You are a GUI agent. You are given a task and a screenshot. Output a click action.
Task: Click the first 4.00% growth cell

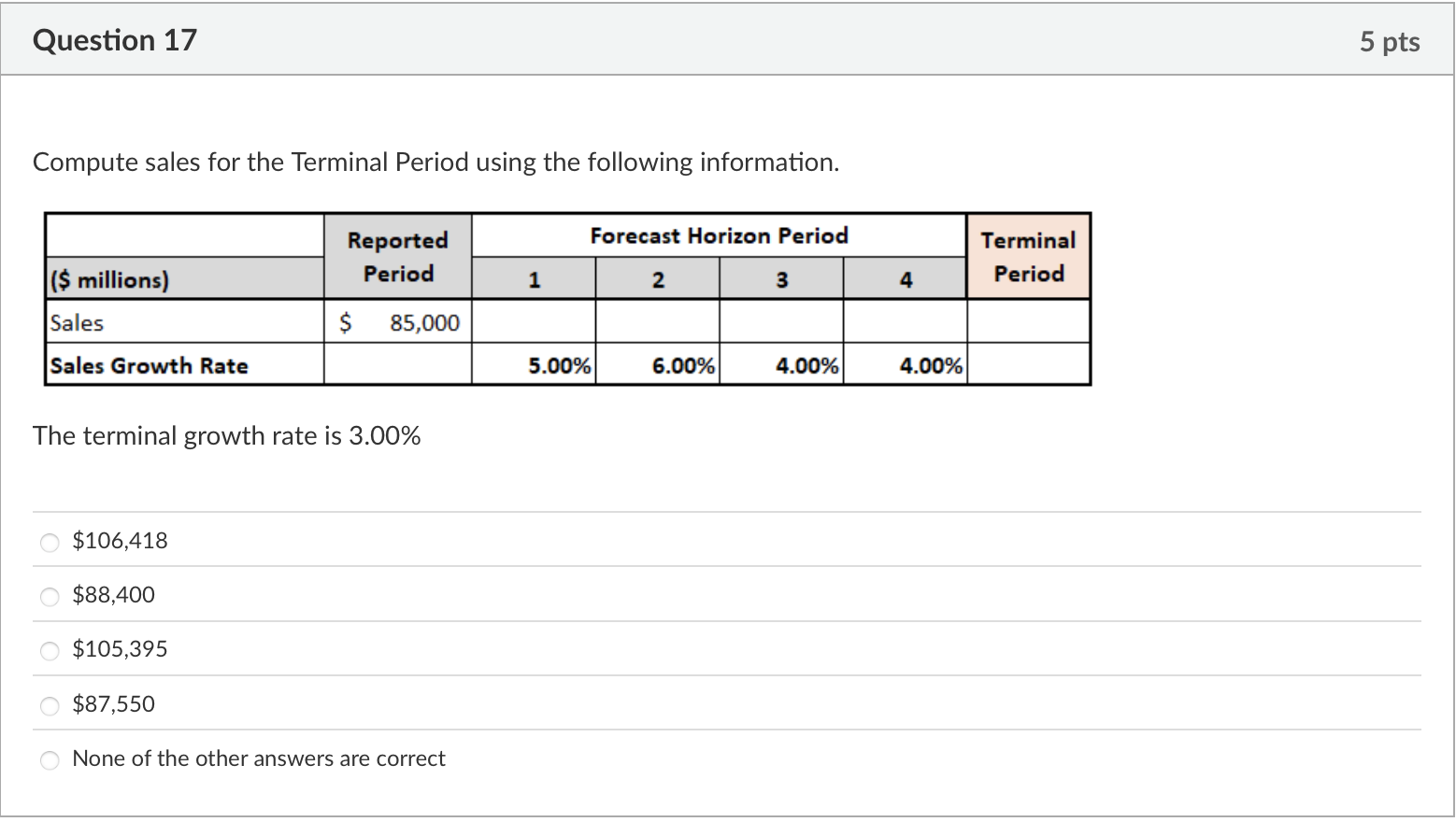tap(806, 365)
